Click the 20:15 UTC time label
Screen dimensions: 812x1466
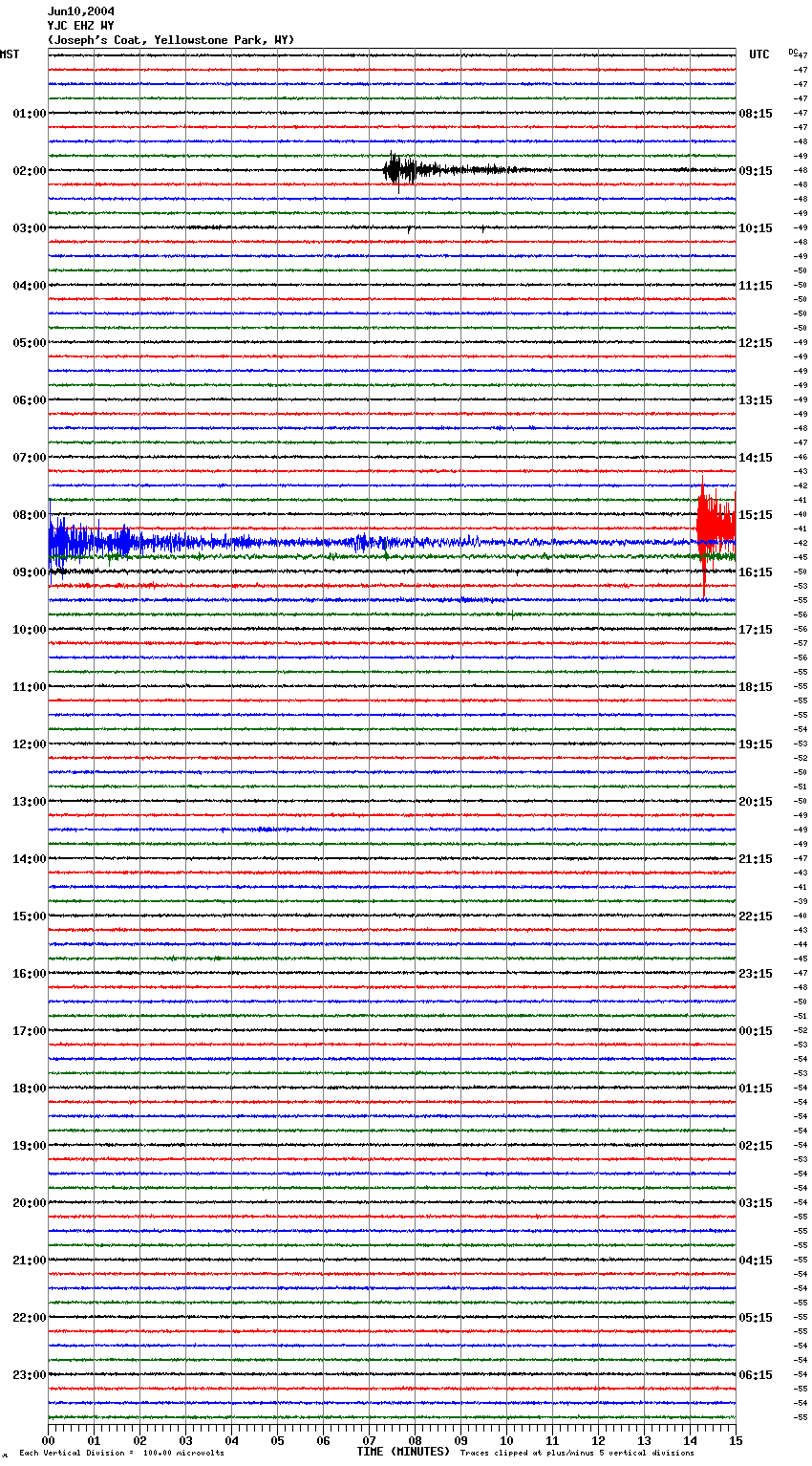pos(756,802)
